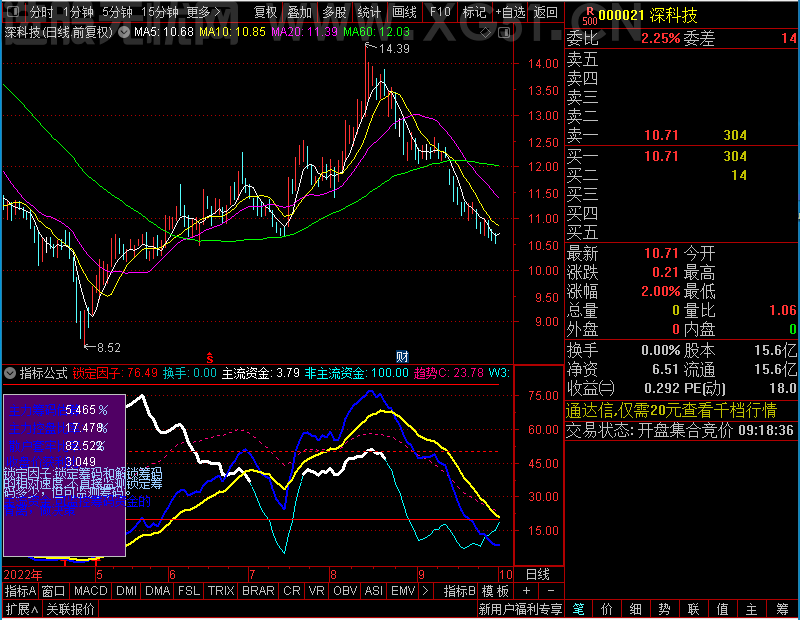The width and height of the screenshot is (800, 620).
Task: Add stock via +自选
Action: pos(510,12)
